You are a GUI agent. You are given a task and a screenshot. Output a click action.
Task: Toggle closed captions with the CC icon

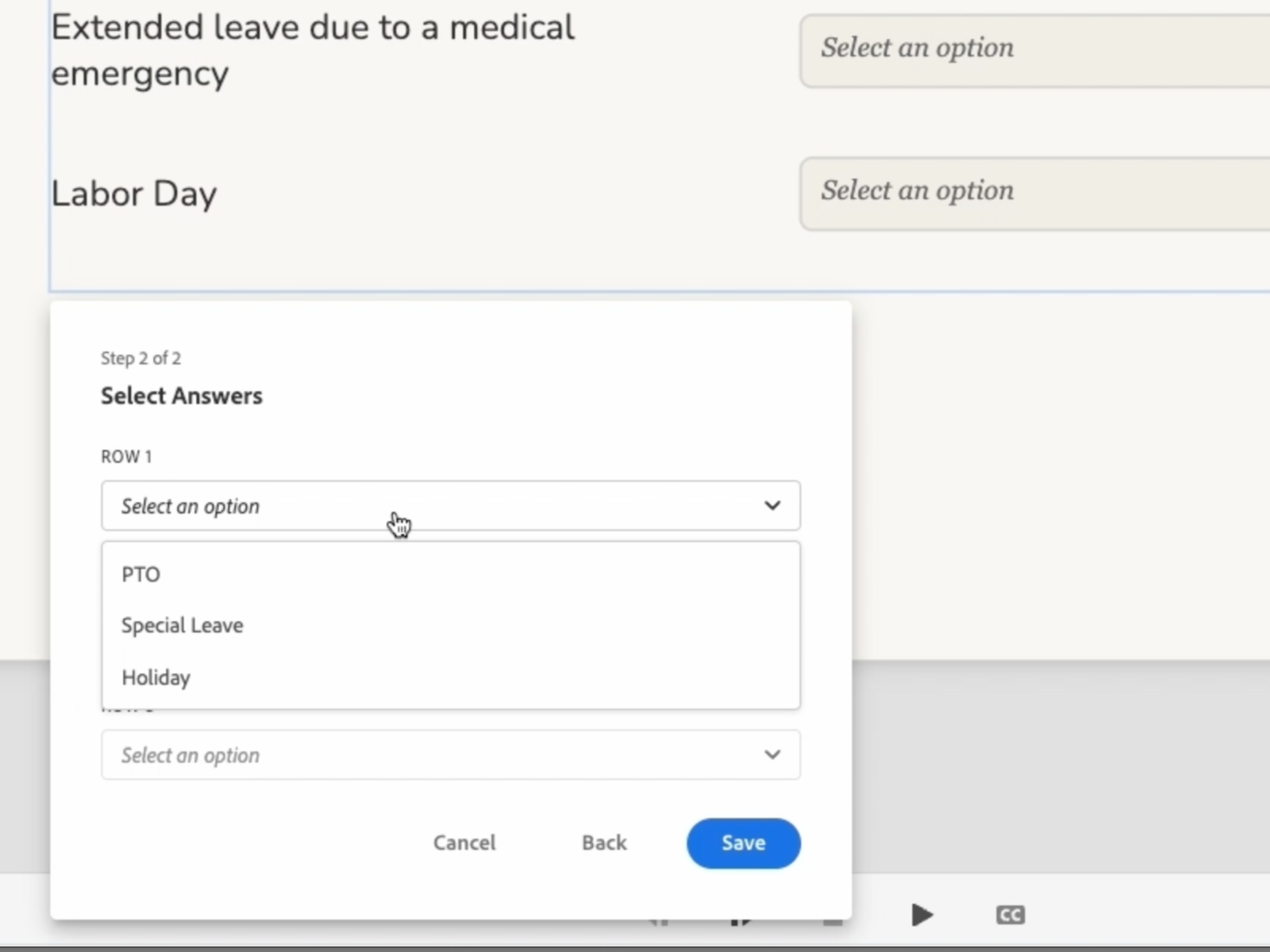pos(1010,915)
